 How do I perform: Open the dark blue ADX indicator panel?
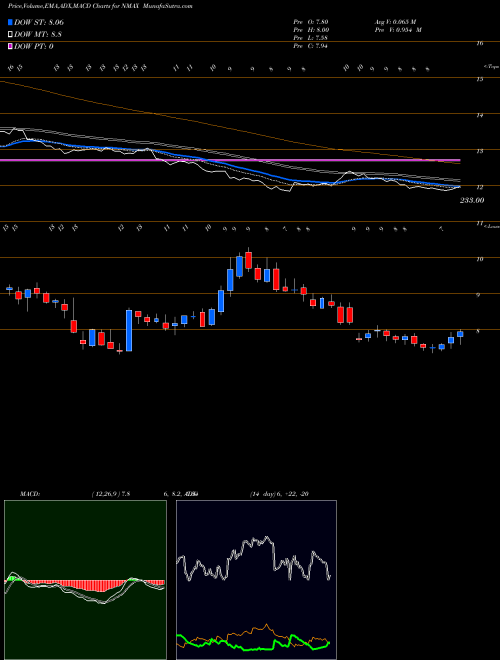pyautogui.click(x=256, y=580)
